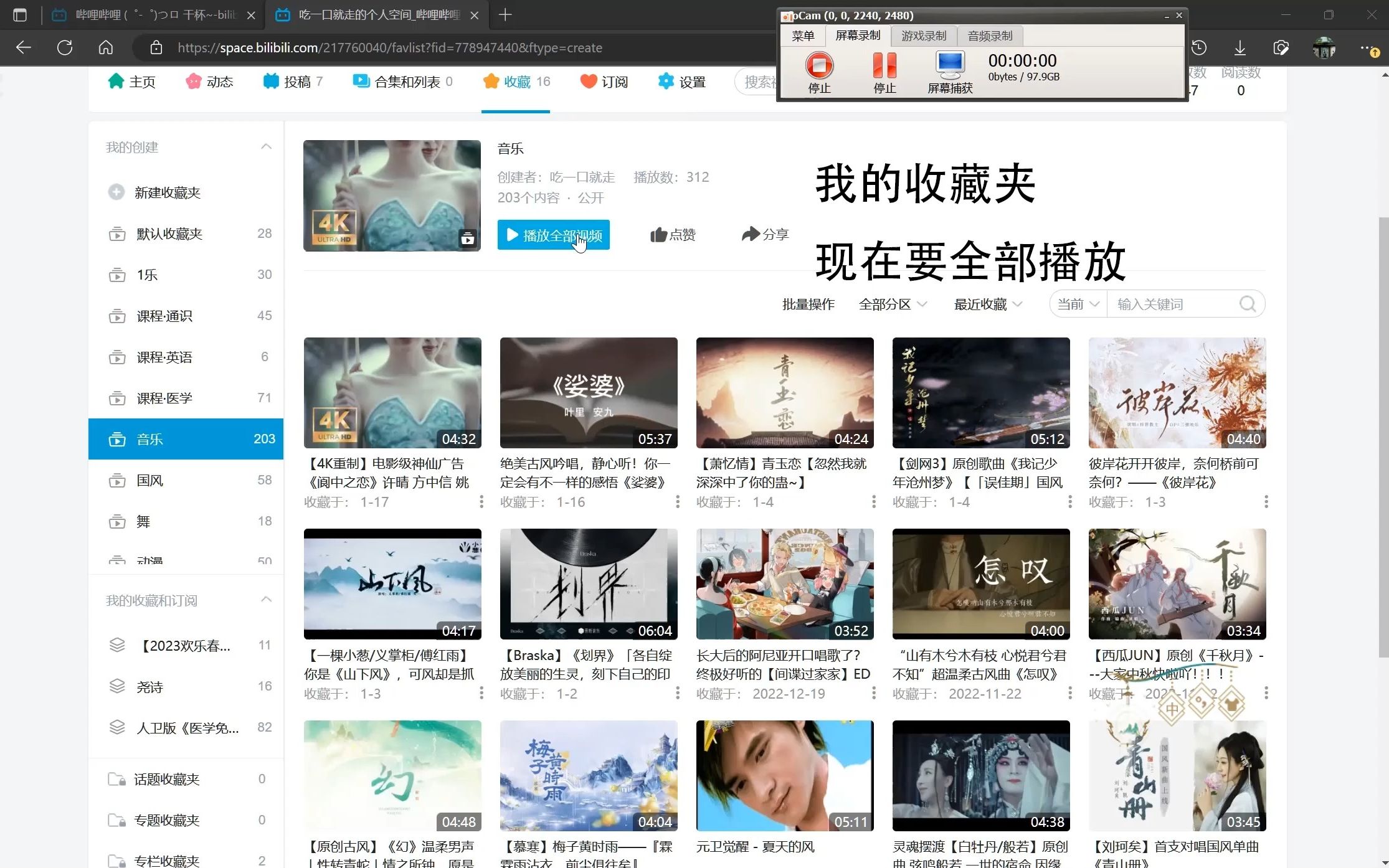
Task: Open more options for 4K重制 video
Action: (x=481, y=502)
